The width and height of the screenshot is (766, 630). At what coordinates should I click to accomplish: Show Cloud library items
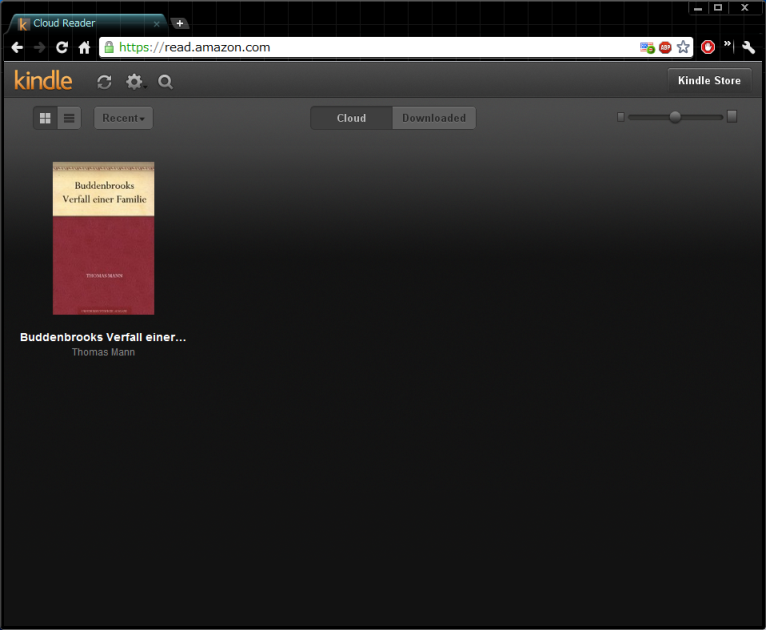point(351,118)
